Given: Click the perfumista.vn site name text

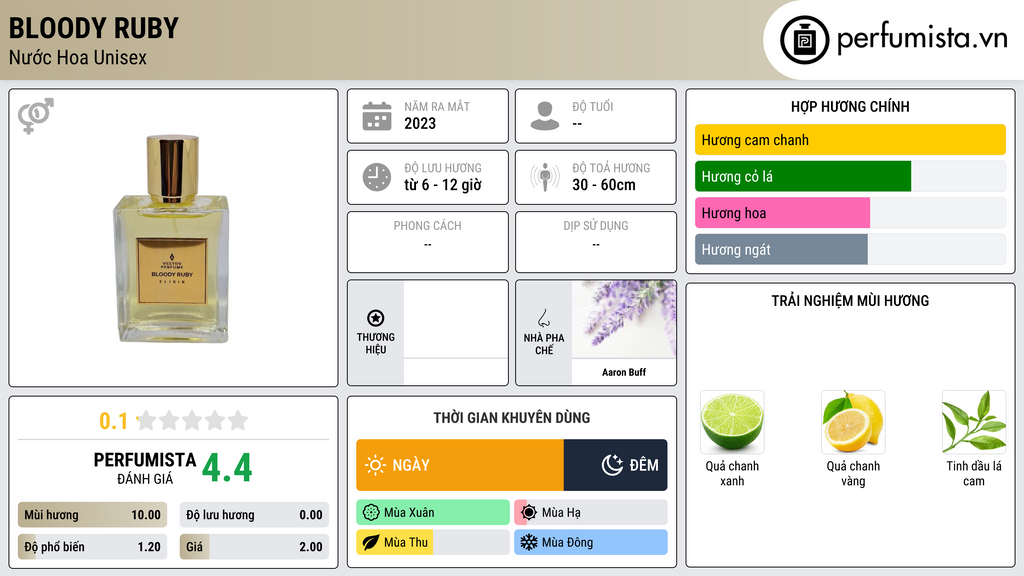Looking at the screenshot, I should pos(922,38).
